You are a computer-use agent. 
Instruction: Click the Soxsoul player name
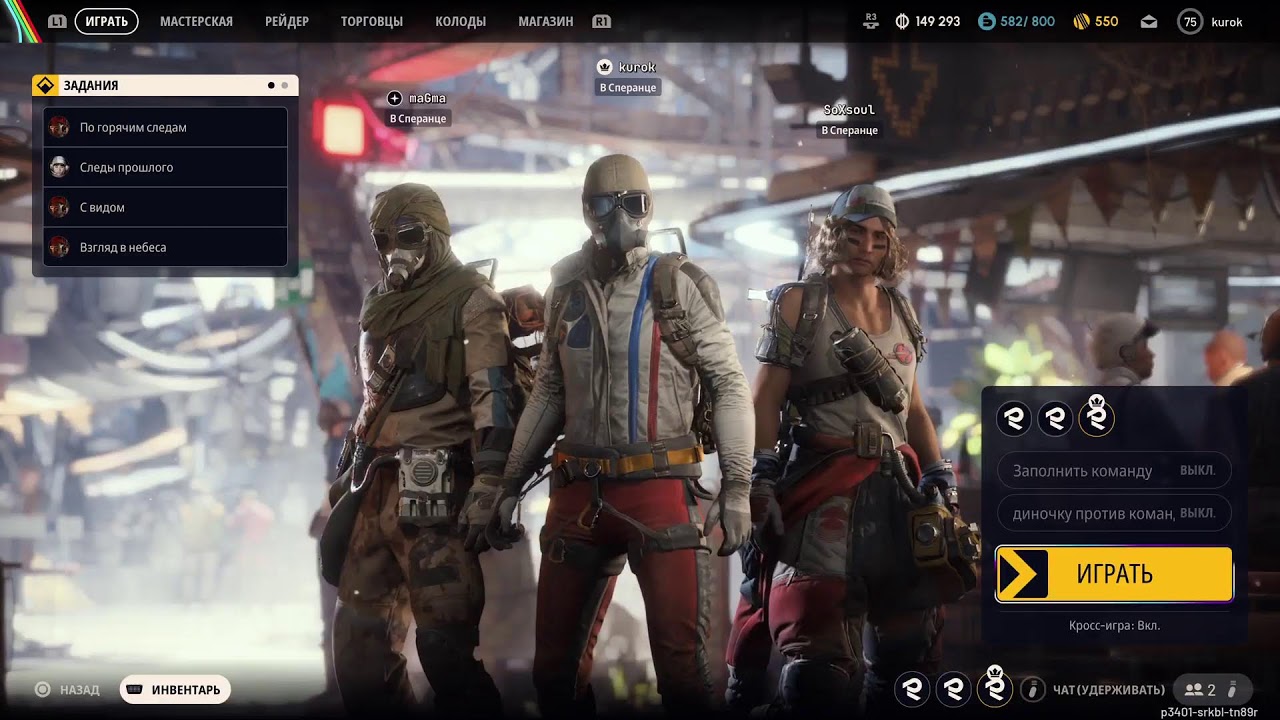click(849, 110)
